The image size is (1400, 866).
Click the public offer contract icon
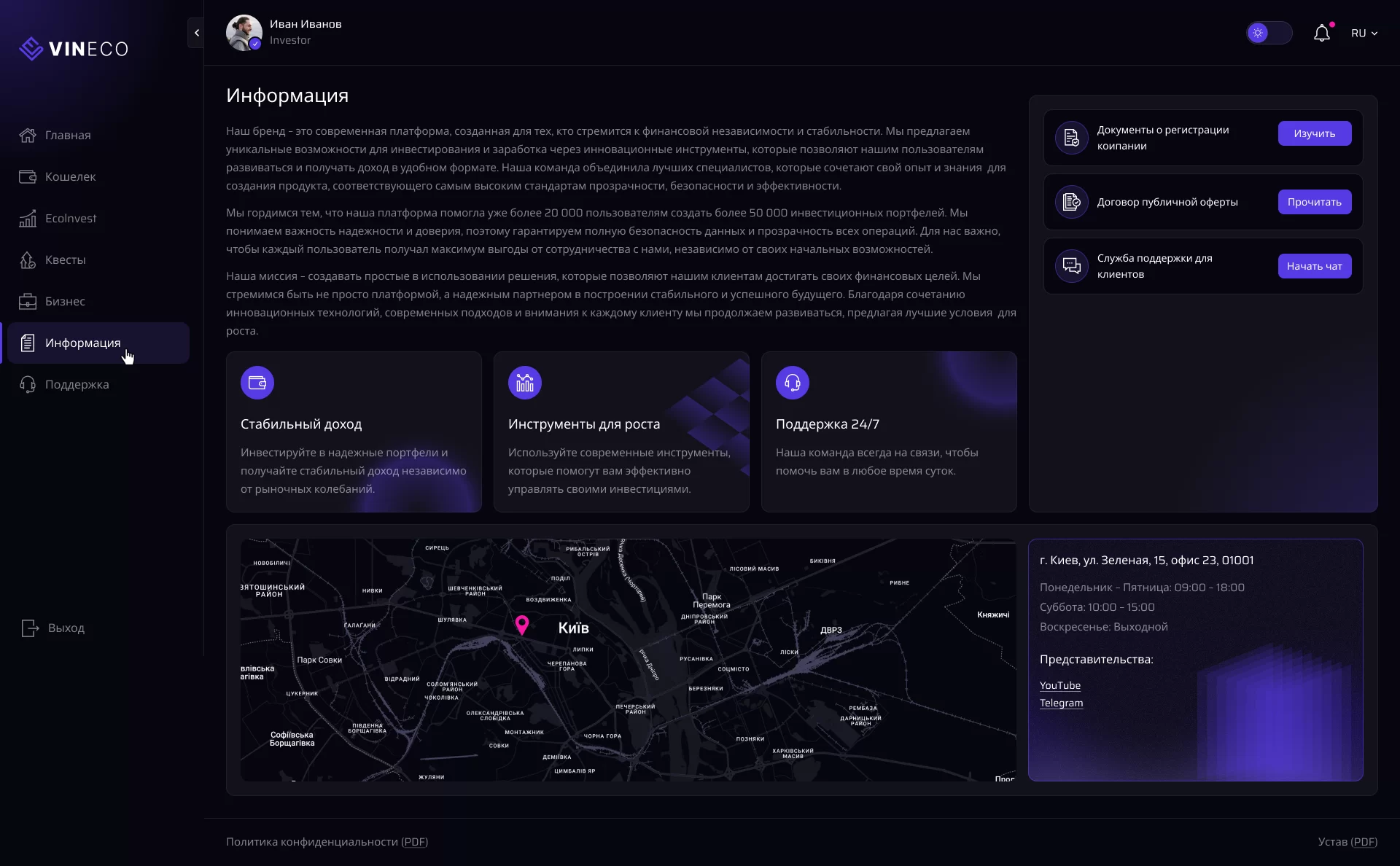[x=1071, y=202]
